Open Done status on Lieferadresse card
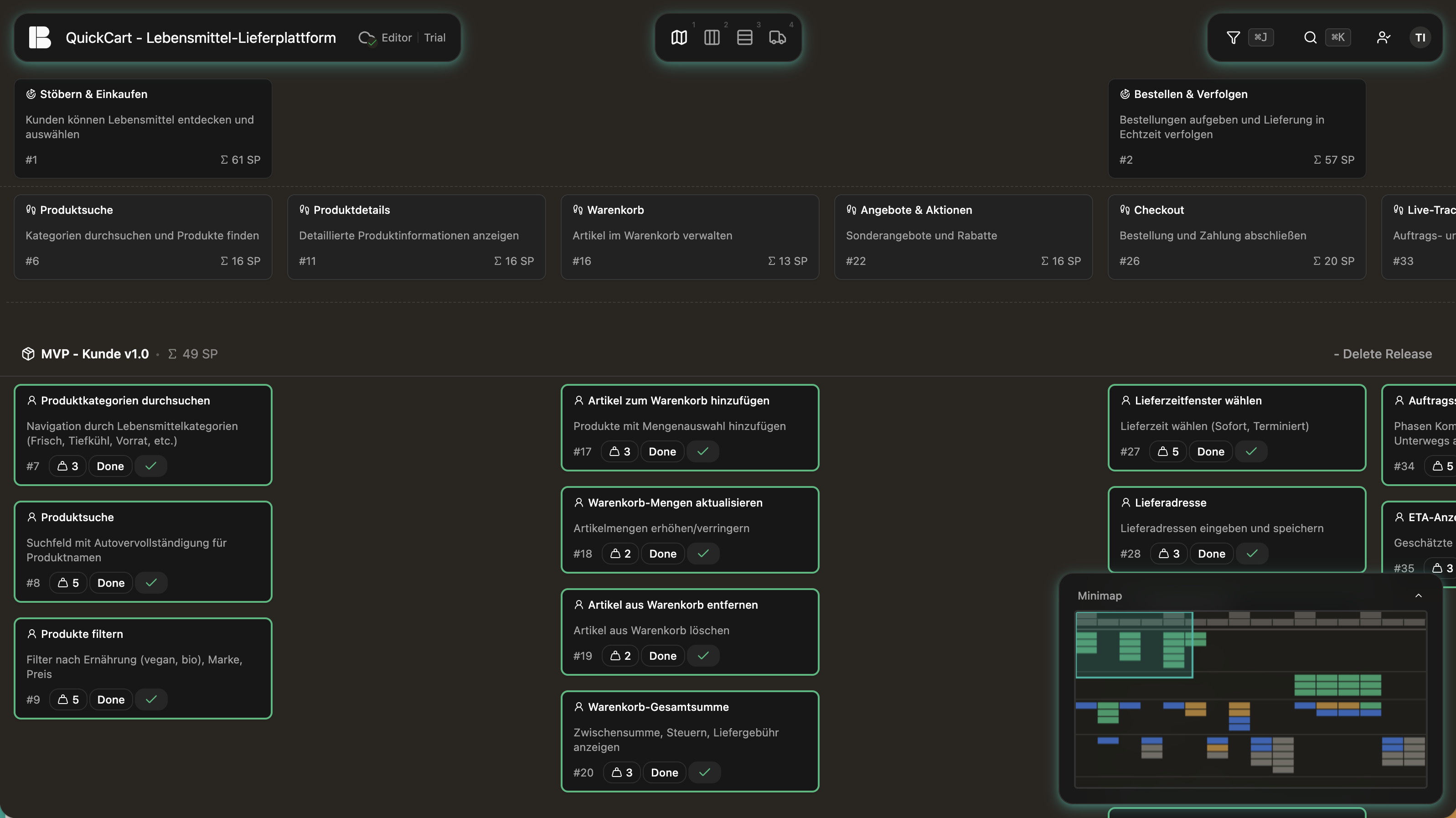1456x818 pixels. [1211, 554]
